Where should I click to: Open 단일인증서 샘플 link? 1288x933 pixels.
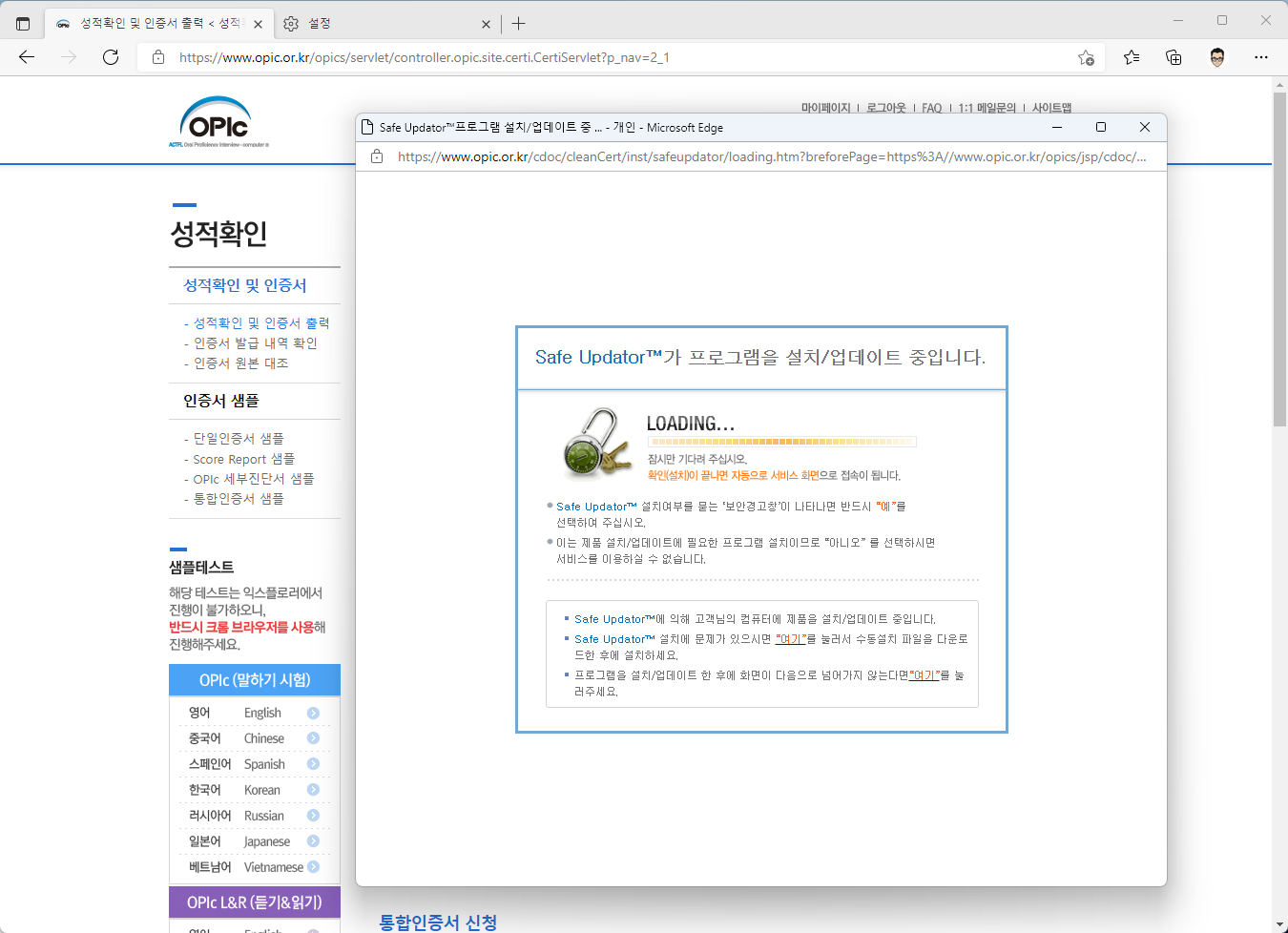[239, 439]
